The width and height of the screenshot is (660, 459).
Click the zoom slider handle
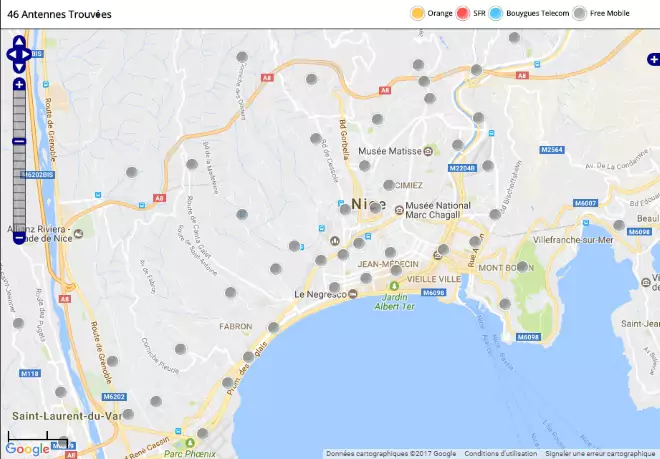click(x=19, y=141)
